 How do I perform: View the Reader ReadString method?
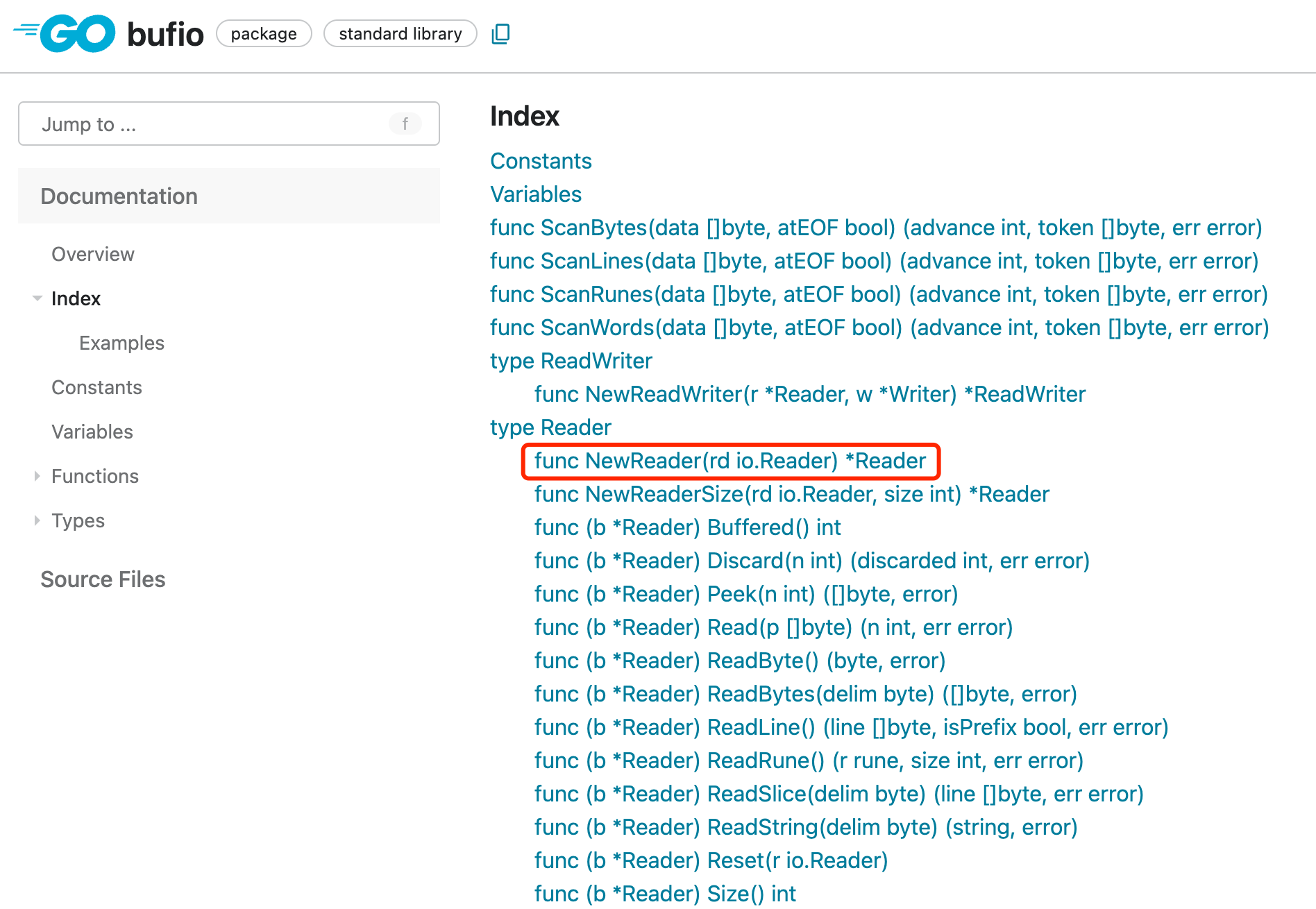(x=805, y=827)
